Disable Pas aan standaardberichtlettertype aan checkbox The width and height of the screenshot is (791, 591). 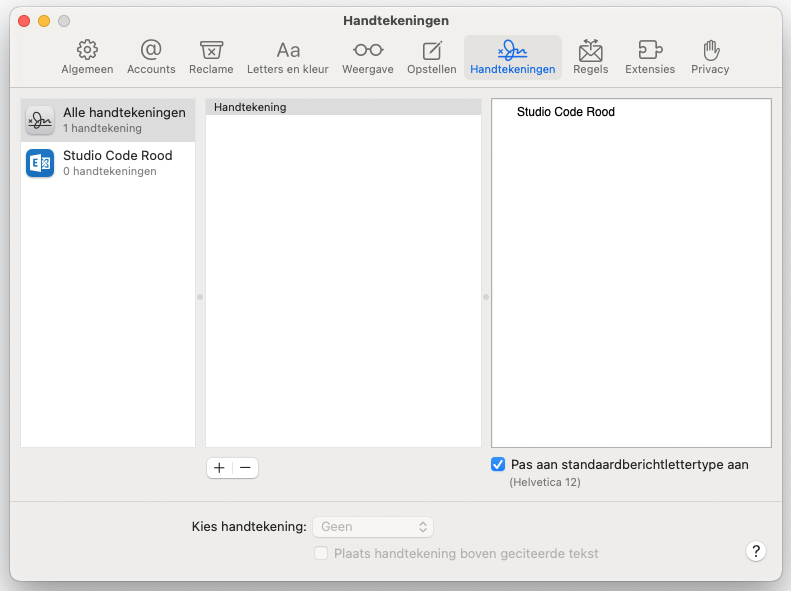(x=498, y=465)
